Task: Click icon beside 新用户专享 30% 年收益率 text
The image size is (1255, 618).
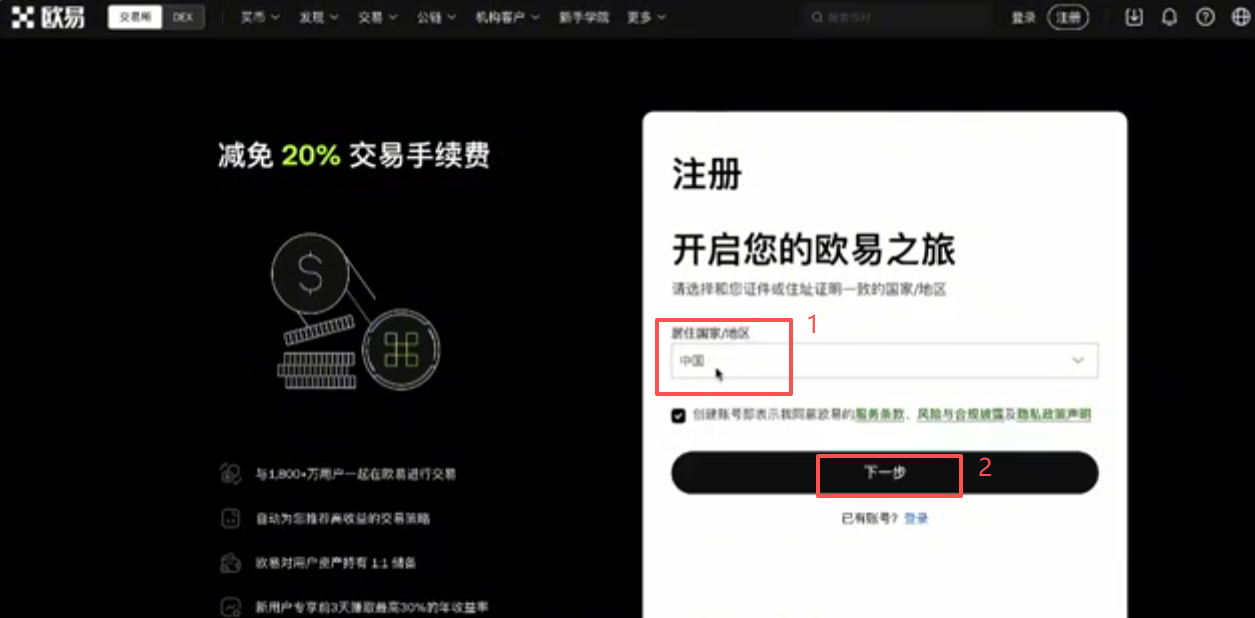Action: [x=231, y=606]
